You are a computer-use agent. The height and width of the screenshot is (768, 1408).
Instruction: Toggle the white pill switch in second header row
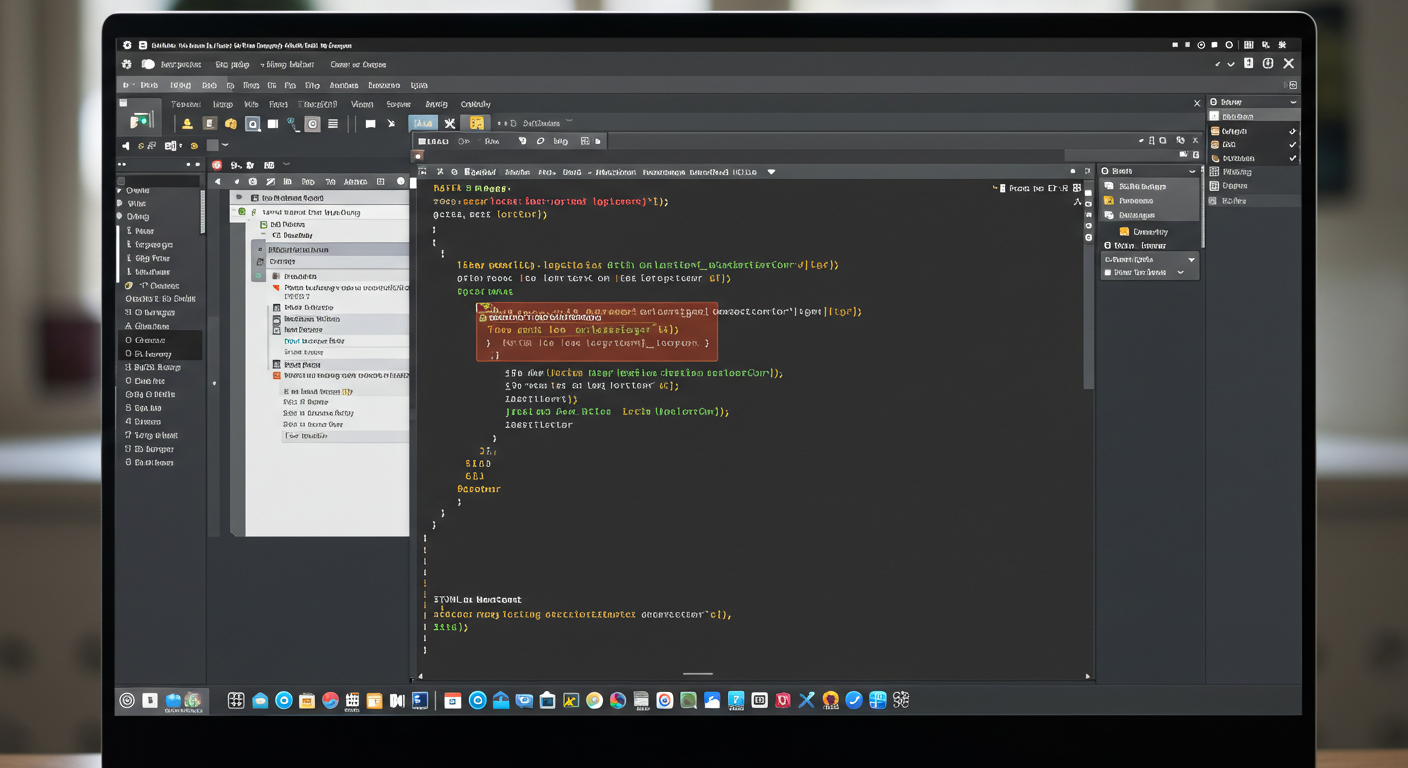coord(148,64)
